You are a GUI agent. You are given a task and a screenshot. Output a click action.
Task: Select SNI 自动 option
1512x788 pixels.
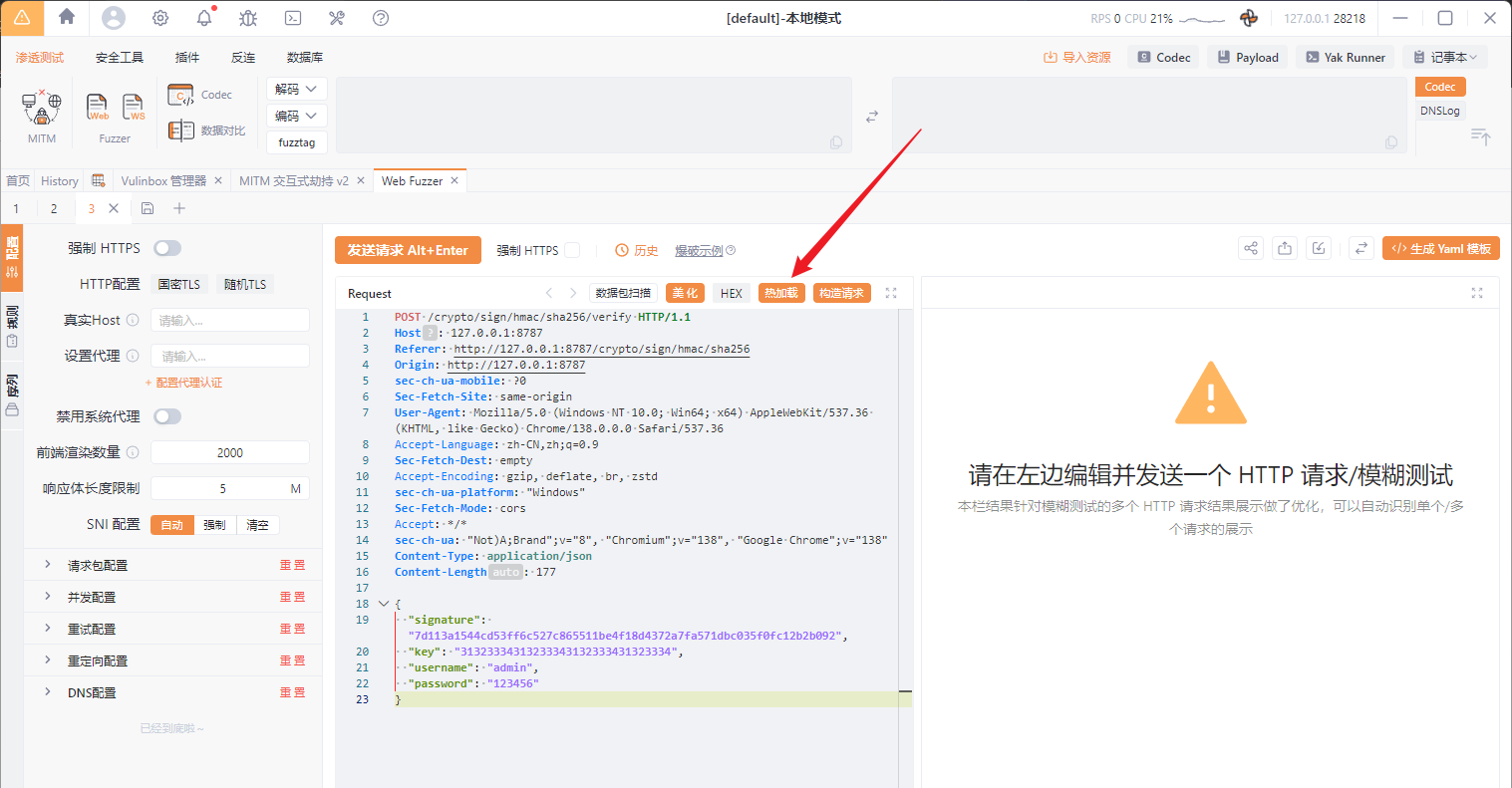(172, 525)
